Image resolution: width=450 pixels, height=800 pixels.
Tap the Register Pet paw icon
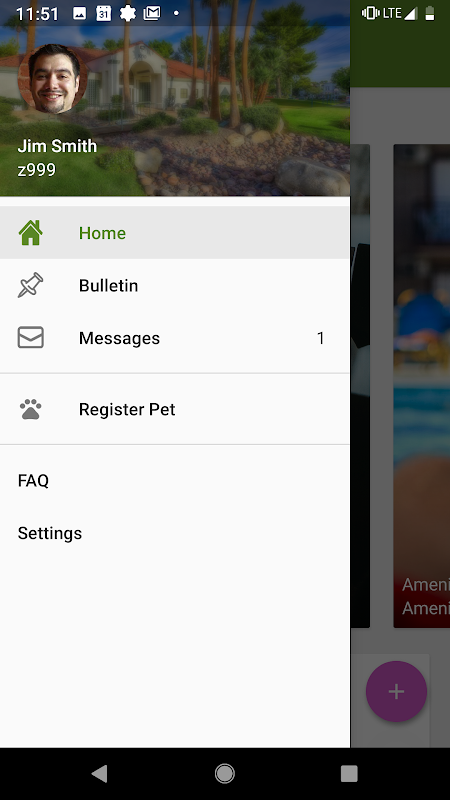31,409
